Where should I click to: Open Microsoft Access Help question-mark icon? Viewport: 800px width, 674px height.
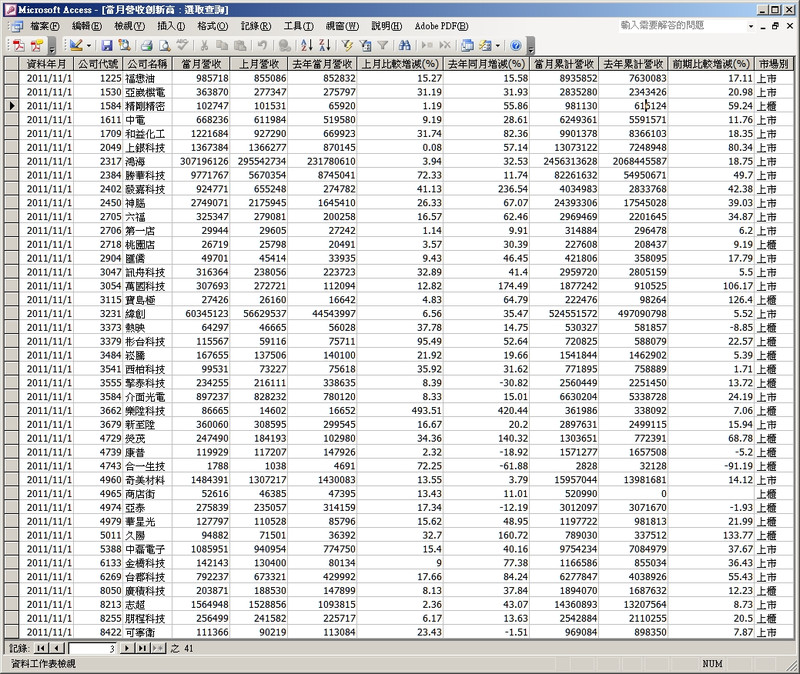click(x=516, y=45)
